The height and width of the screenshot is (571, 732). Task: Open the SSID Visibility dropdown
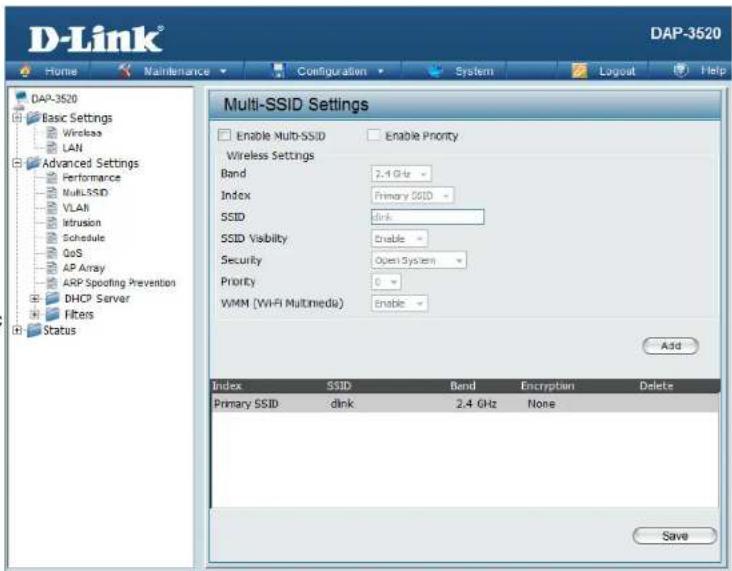click(399, 239)
